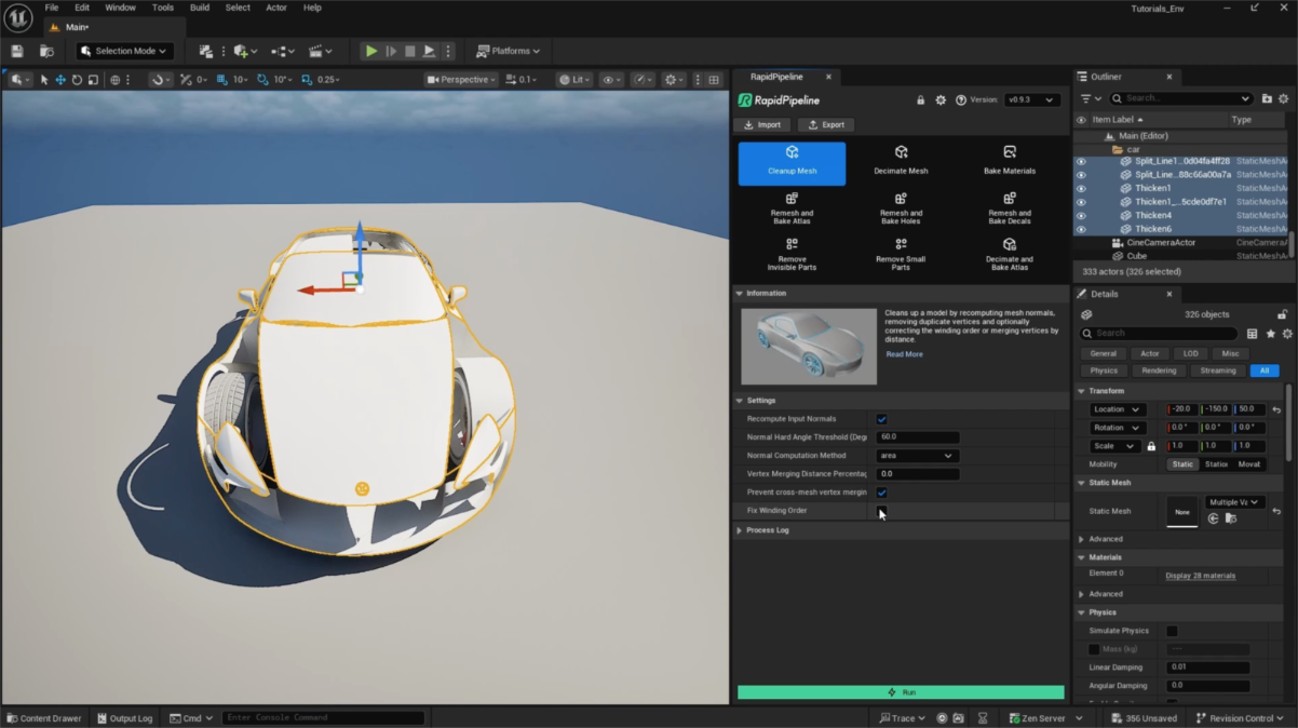The width and height of the screenshot is (1298, 728).
Task: Open the Multiple Values static mesh dropdown
Action: 1234,502
